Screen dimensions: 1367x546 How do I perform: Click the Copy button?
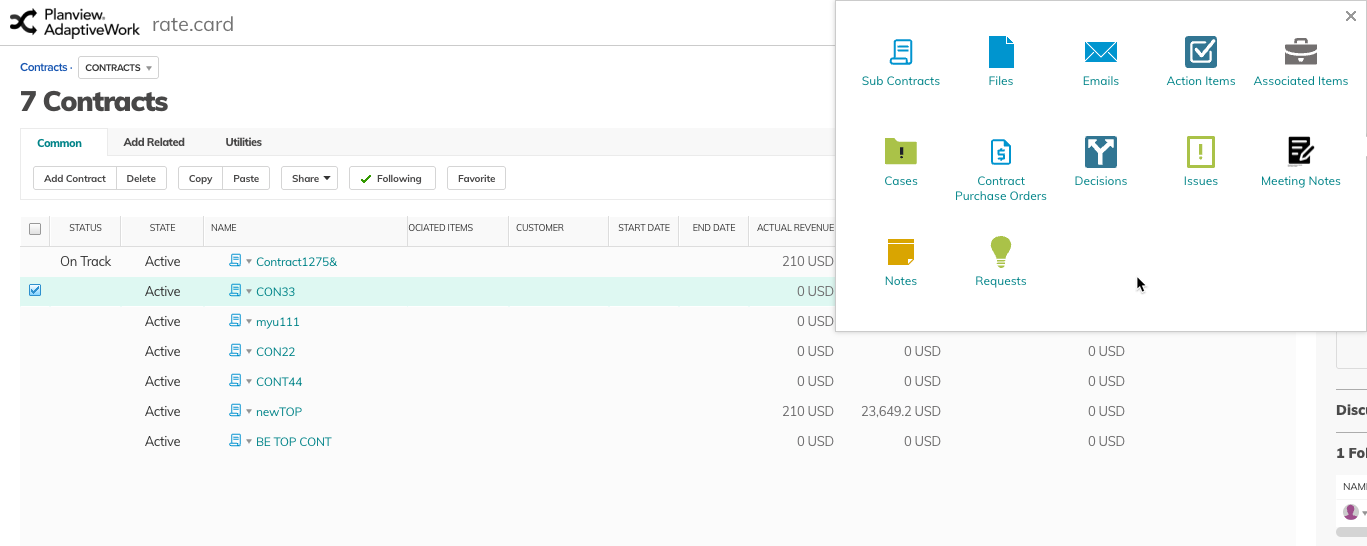tap(201, 178)
